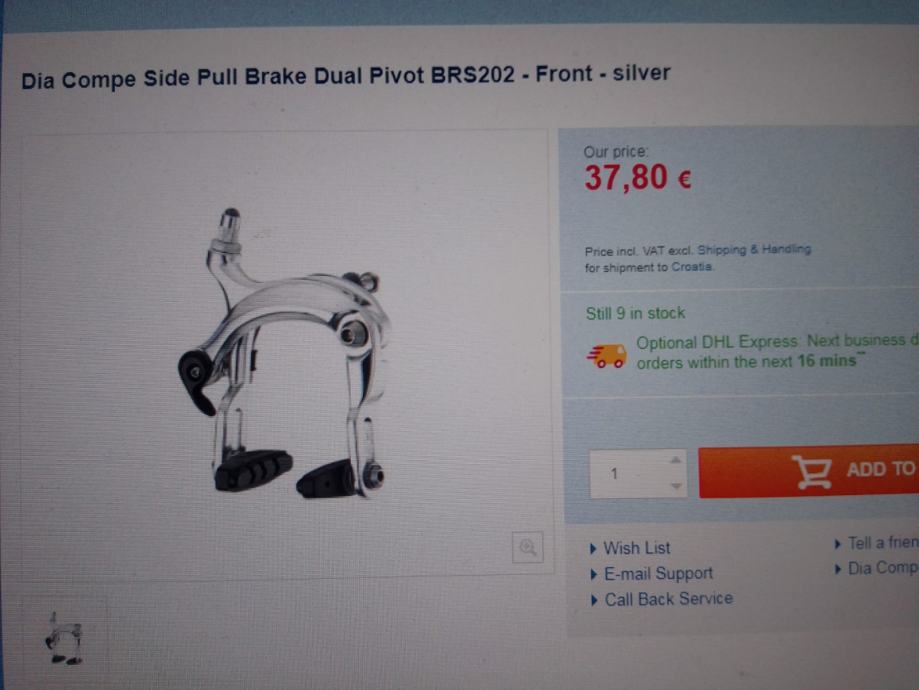Open the Tell a friend link
The height and width of the screenshot is (690, 919).
point(883,543)
